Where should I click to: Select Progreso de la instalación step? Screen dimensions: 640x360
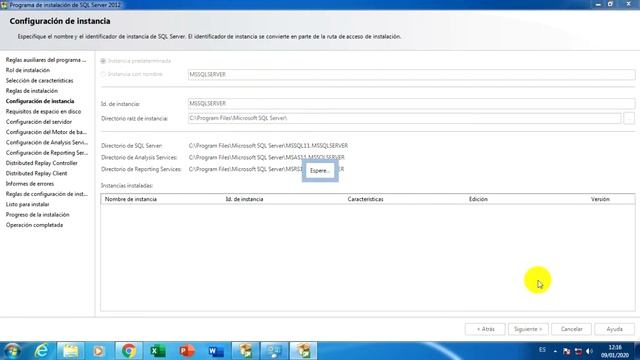click(38, 215)
